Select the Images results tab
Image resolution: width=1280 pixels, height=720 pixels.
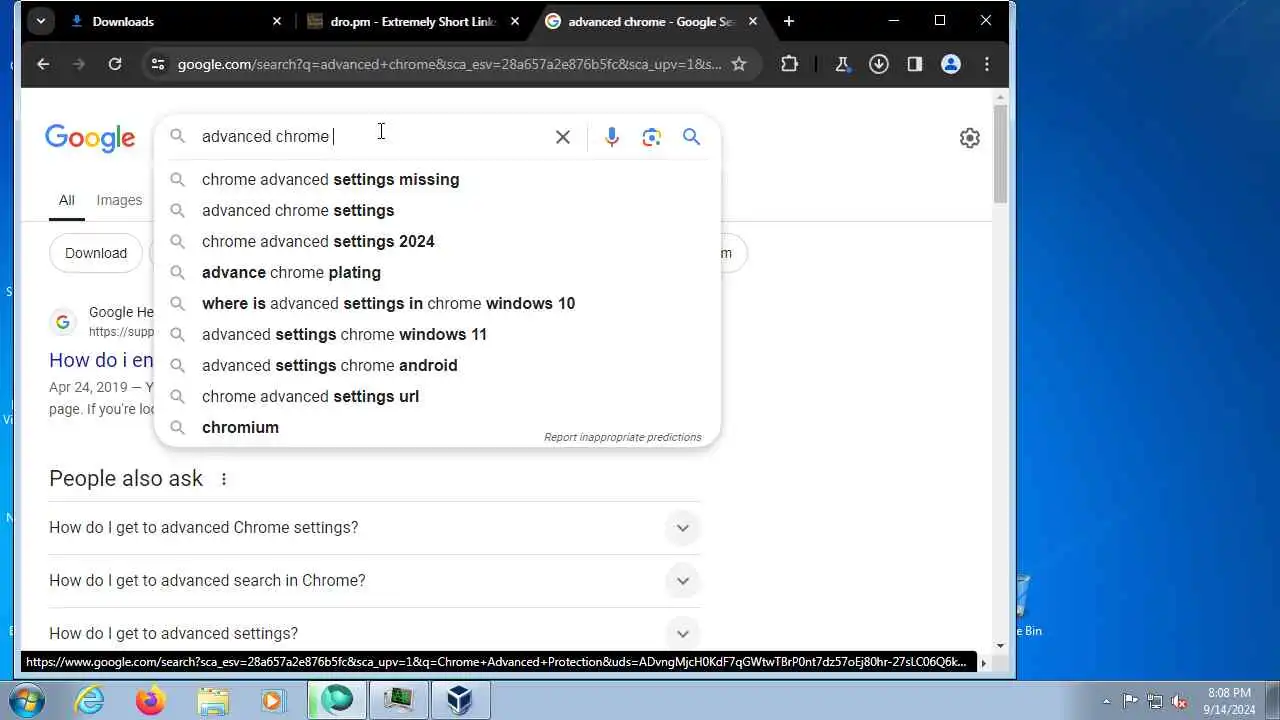pos(119,200)
